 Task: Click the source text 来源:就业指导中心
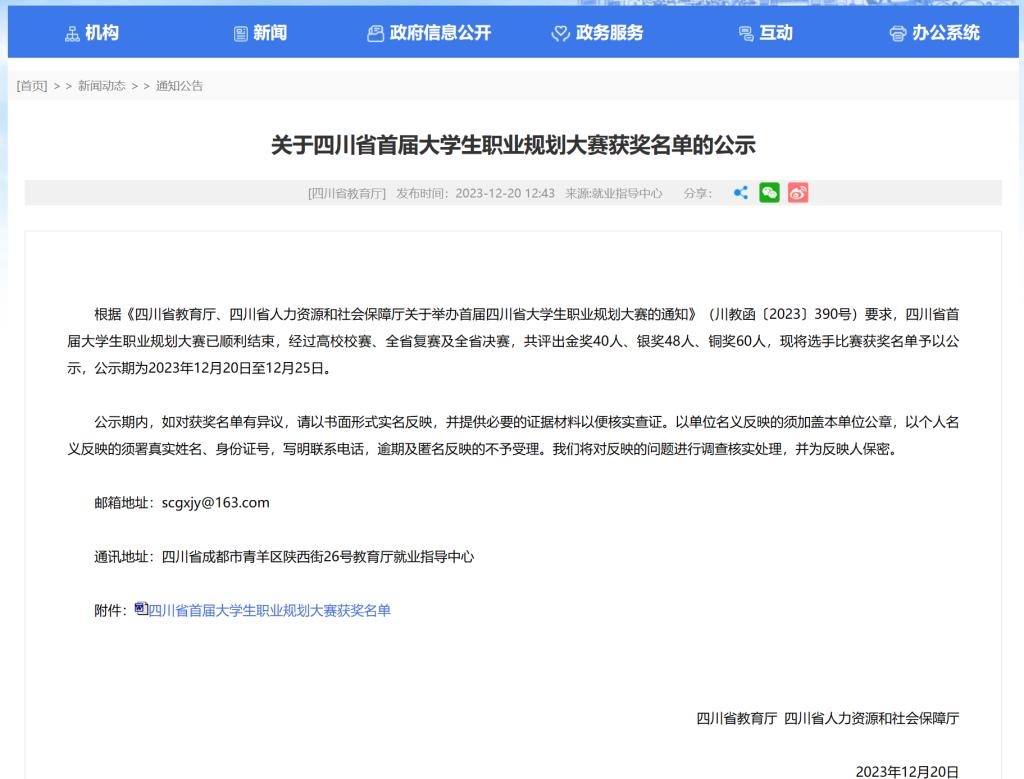coord(614,193)
